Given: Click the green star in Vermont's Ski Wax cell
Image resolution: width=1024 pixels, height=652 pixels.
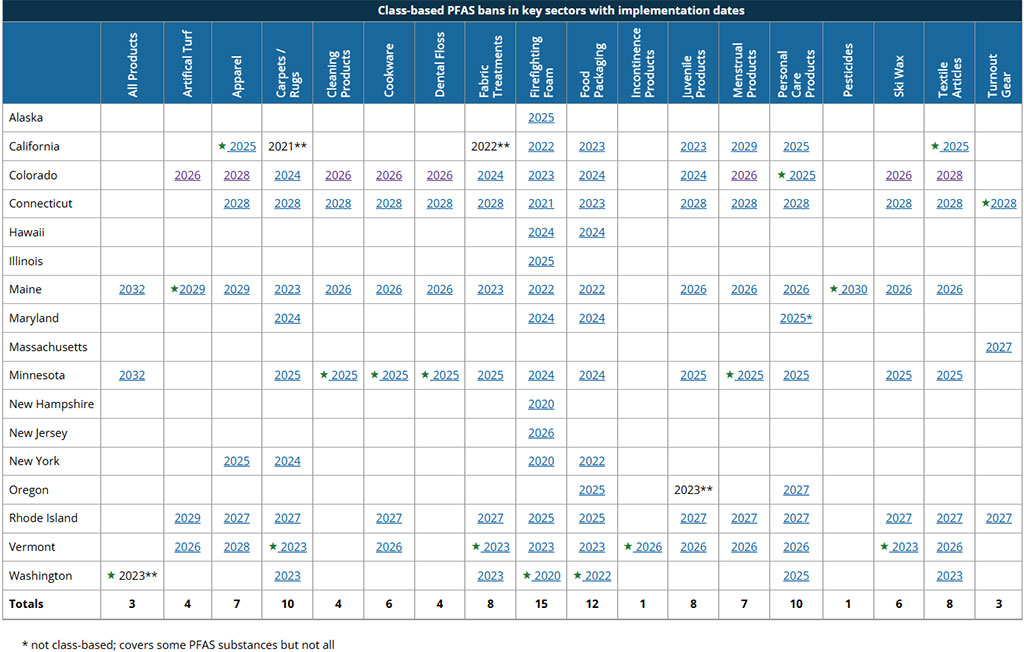Looking at the screenshot, I should pyautogui.click(x=884, y=546).
